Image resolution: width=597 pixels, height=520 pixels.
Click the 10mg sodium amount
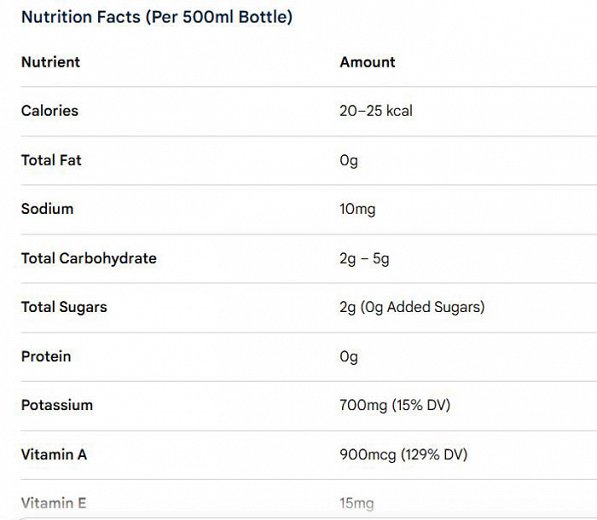[358, 209]
